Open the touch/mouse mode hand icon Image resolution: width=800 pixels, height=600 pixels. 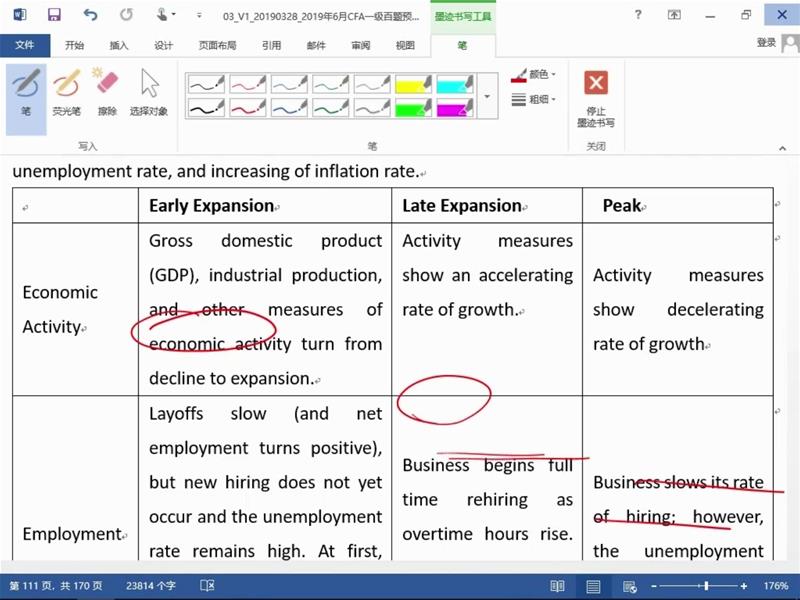pos(163,14)
